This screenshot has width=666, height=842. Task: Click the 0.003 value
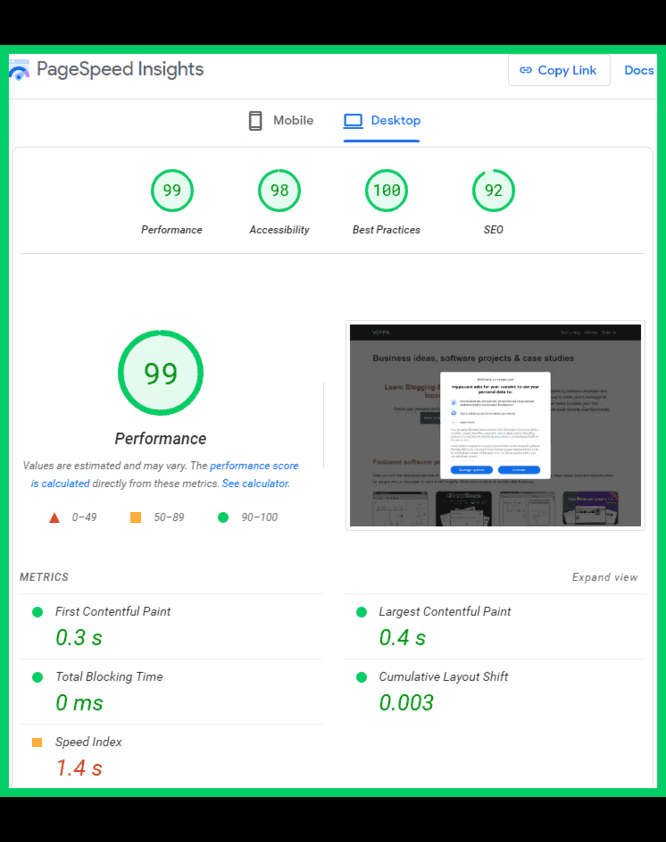tap(406, 703)
